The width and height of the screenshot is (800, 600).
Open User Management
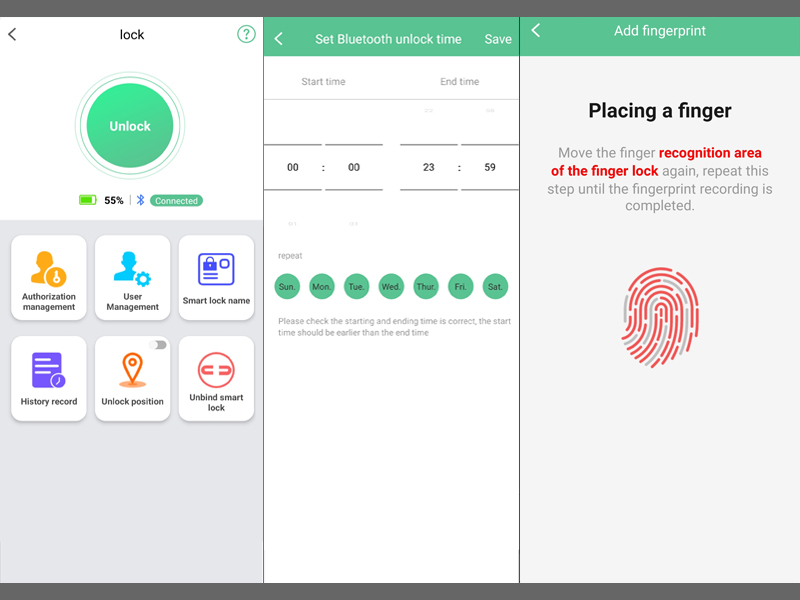pos(133,278)
